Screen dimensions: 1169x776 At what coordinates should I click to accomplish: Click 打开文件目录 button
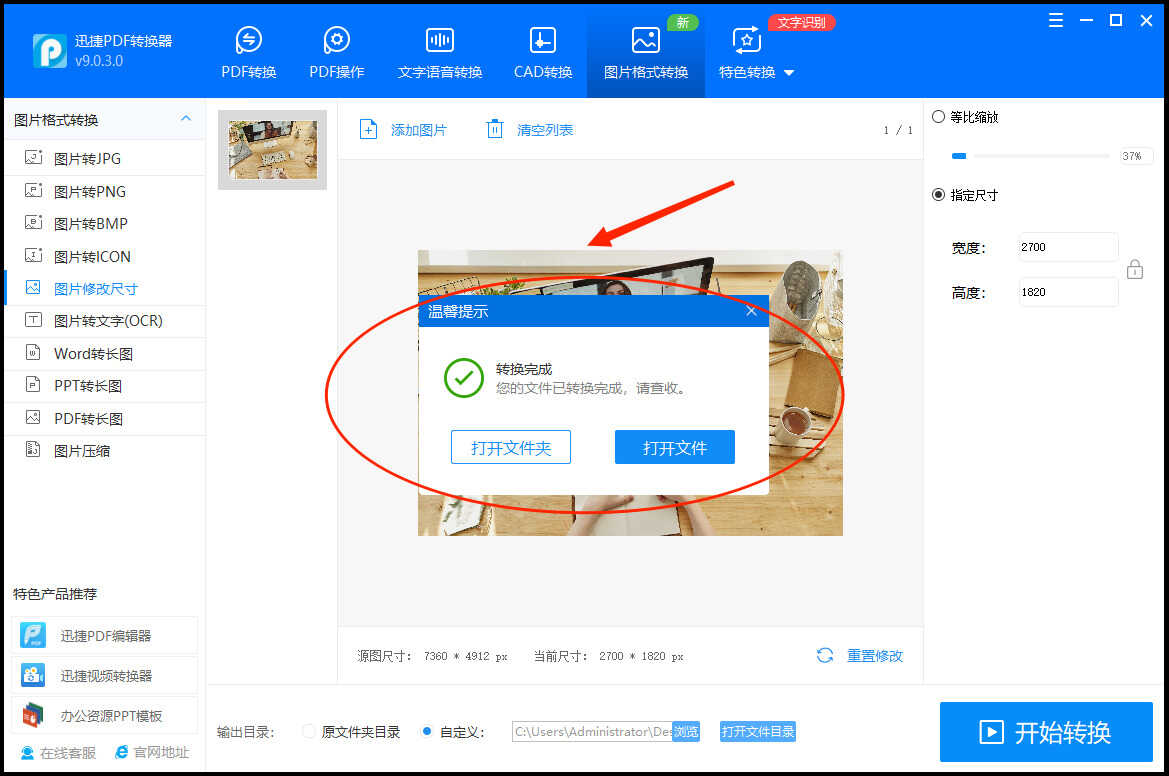tap(757, 731)
